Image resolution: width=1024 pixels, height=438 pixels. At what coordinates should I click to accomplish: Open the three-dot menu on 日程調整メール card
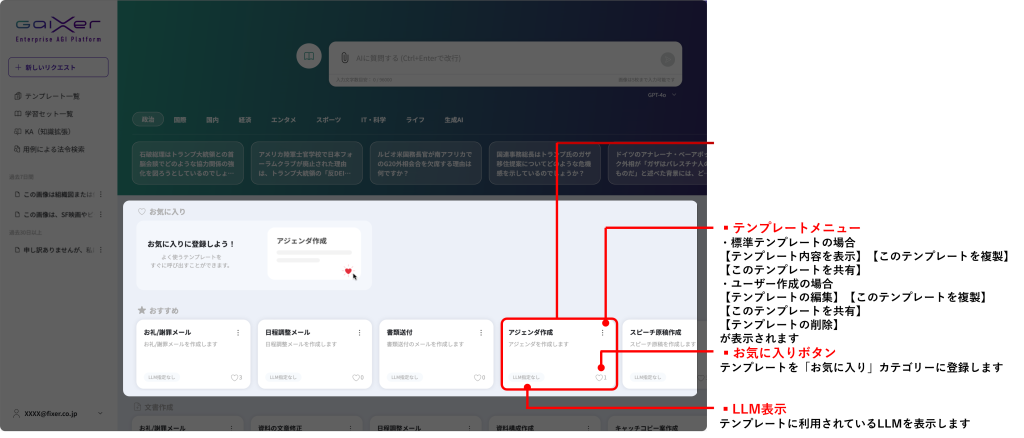pyautogui.click(x=360, y=332)
